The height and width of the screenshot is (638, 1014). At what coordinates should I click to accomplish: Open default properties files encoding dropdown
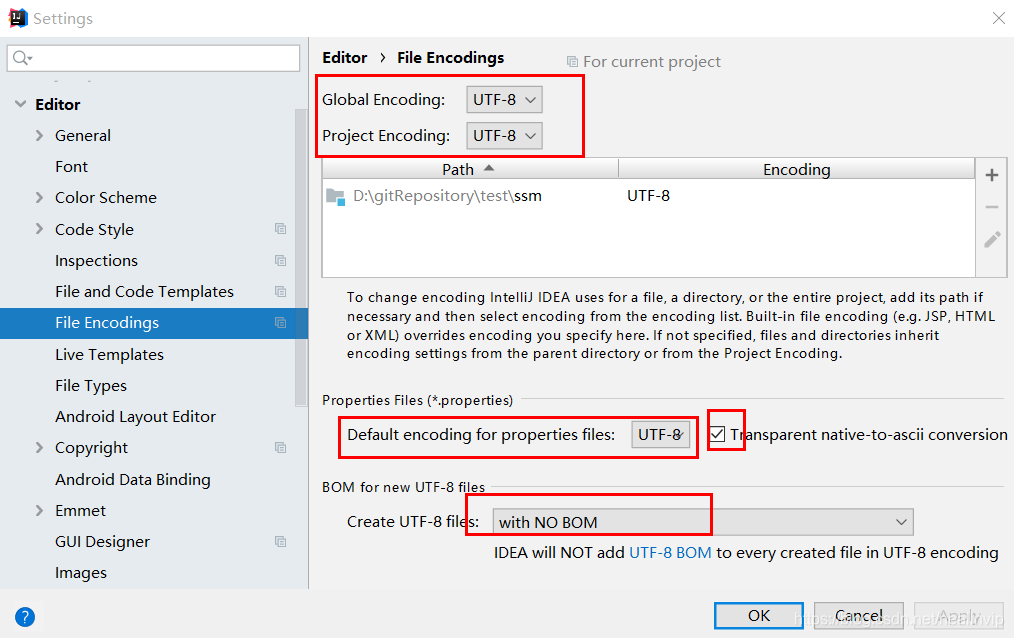click(x=661, y=434)
